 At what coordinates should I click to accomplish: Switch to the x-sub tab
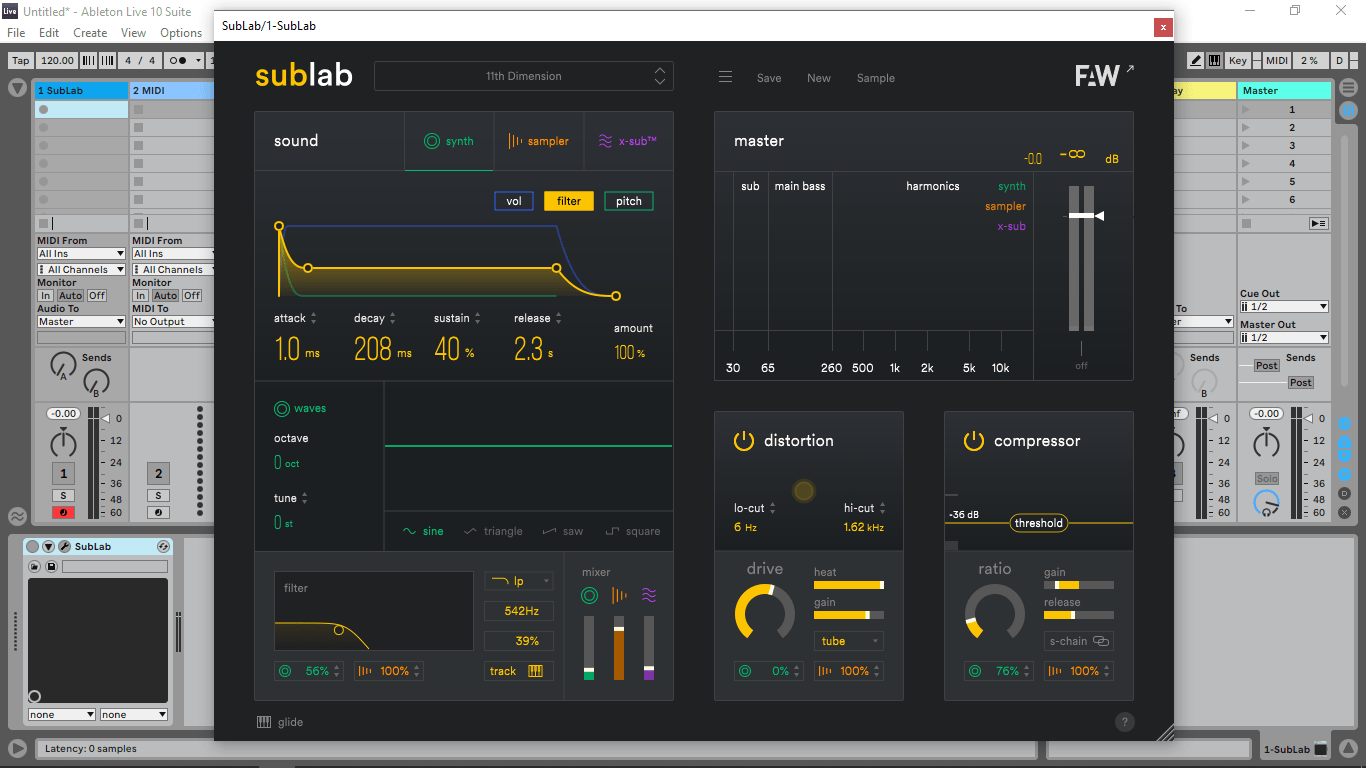pyautogui.click(x=628, y=141)
